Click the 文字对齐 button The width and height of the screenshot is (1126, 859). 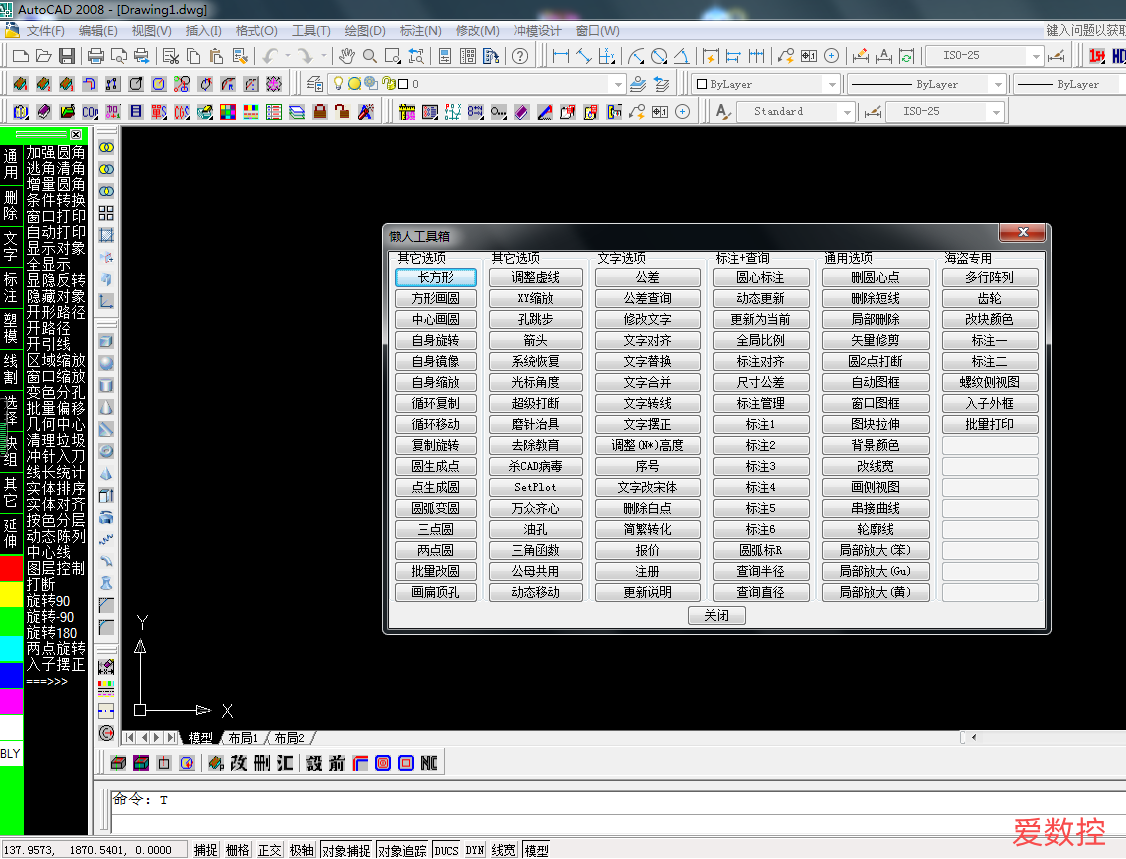647,340
